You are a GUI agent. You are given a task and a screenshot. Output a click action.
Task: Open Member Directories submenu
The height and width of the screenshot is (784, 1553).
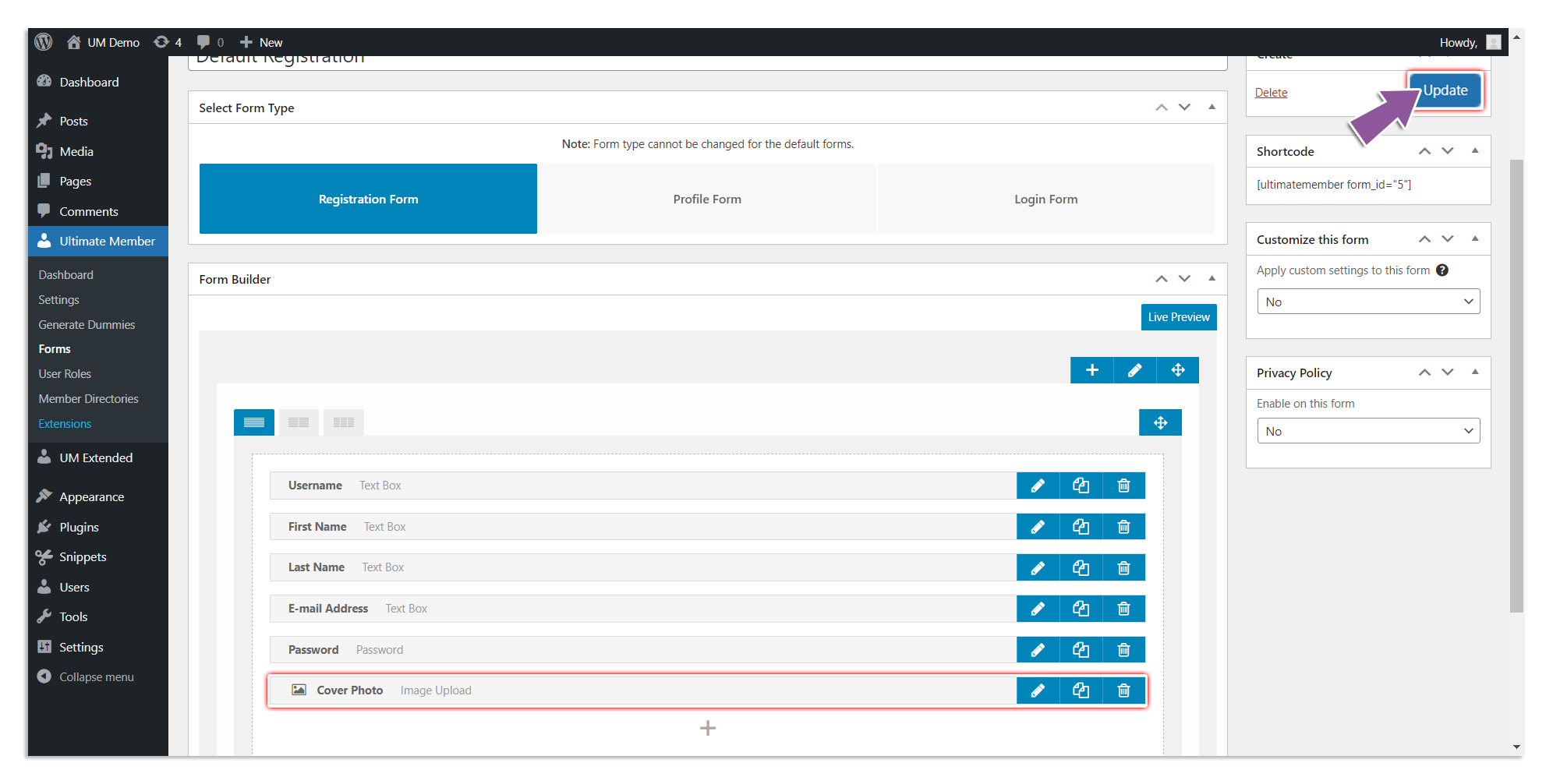[x=88, y=399]
